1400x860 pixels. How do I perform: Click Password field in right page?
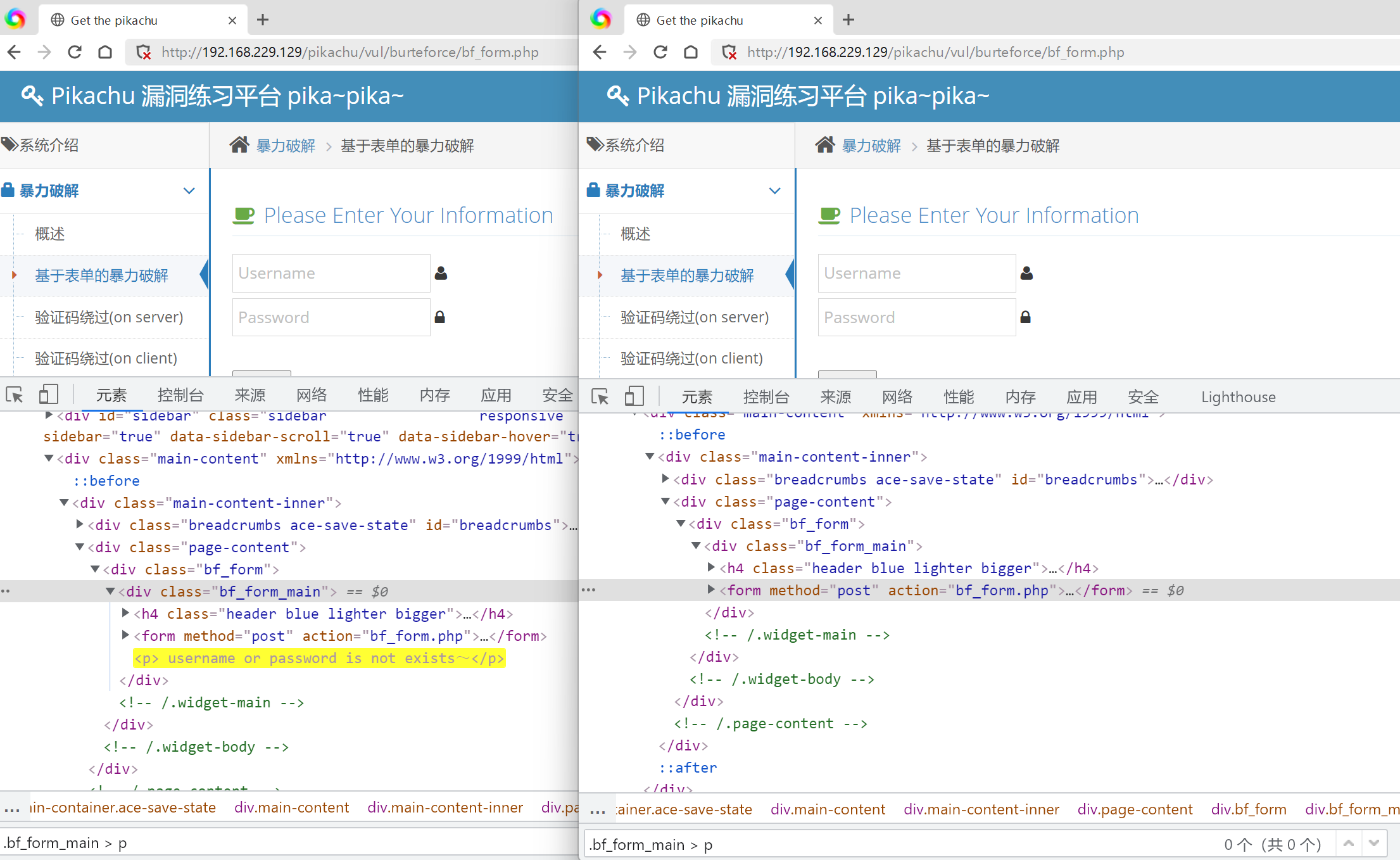pos(917,317)
